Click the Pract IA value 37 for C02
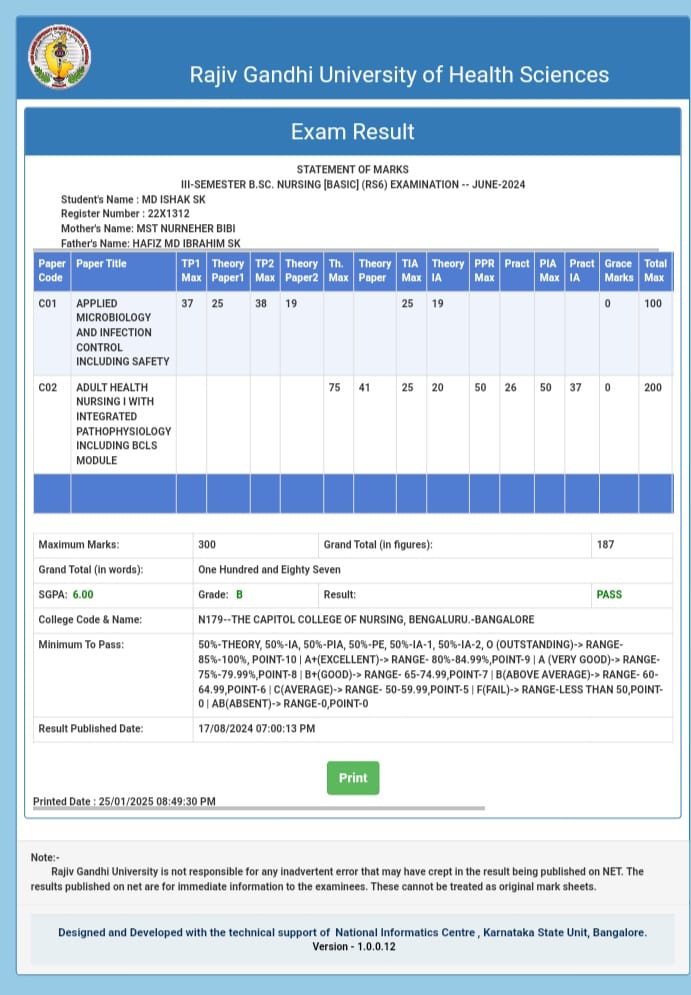 click(576, 387)
